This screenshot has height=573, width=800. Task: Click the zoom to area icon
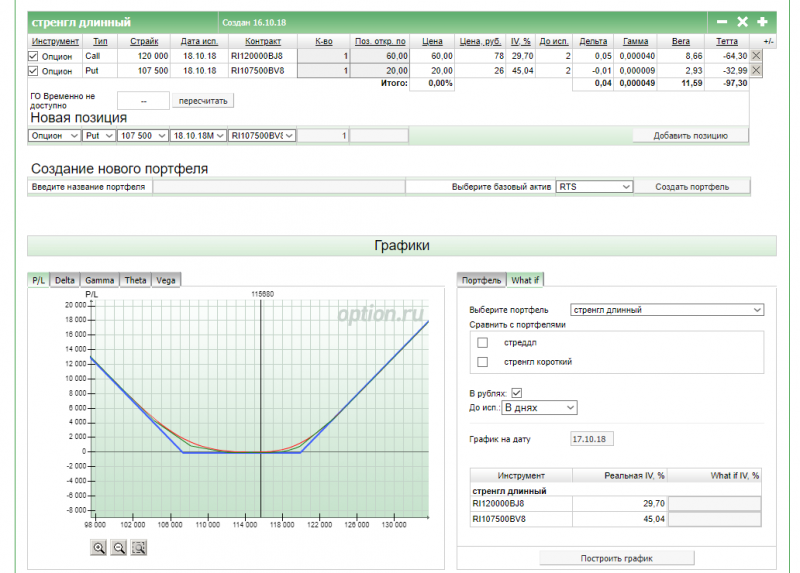139,547
